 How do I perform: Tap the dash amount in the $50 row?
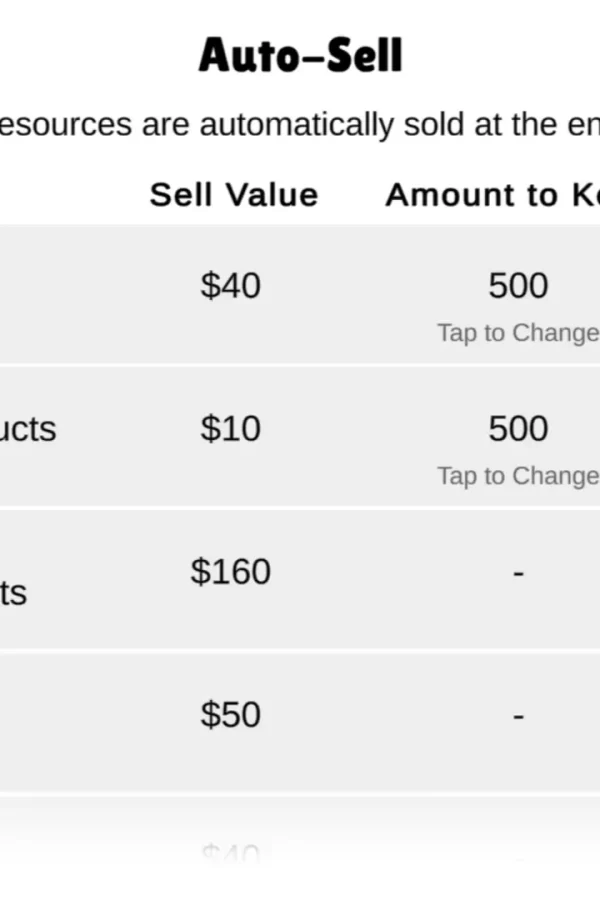[518, 717]
